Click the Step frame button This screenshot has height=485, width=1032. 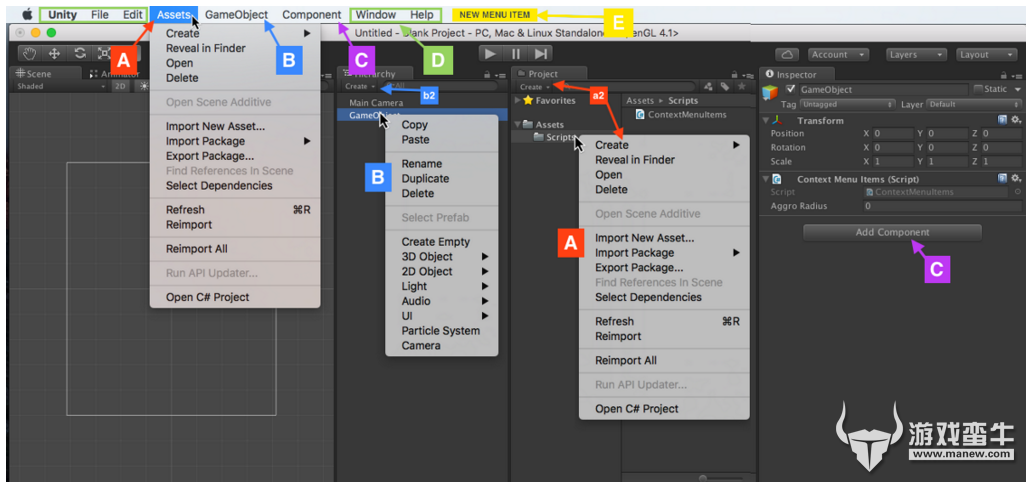(540, 53)
